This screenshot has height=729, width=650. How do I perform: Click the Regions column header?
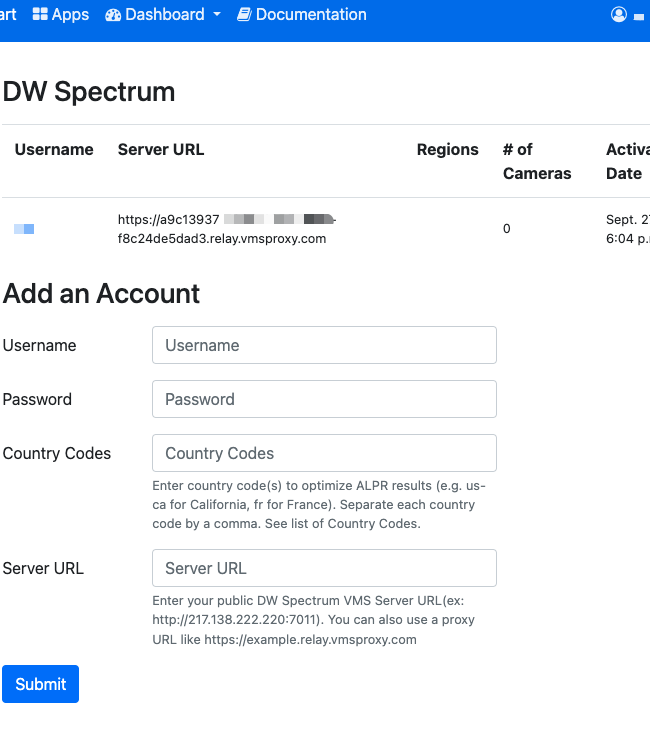coord(447,149)
